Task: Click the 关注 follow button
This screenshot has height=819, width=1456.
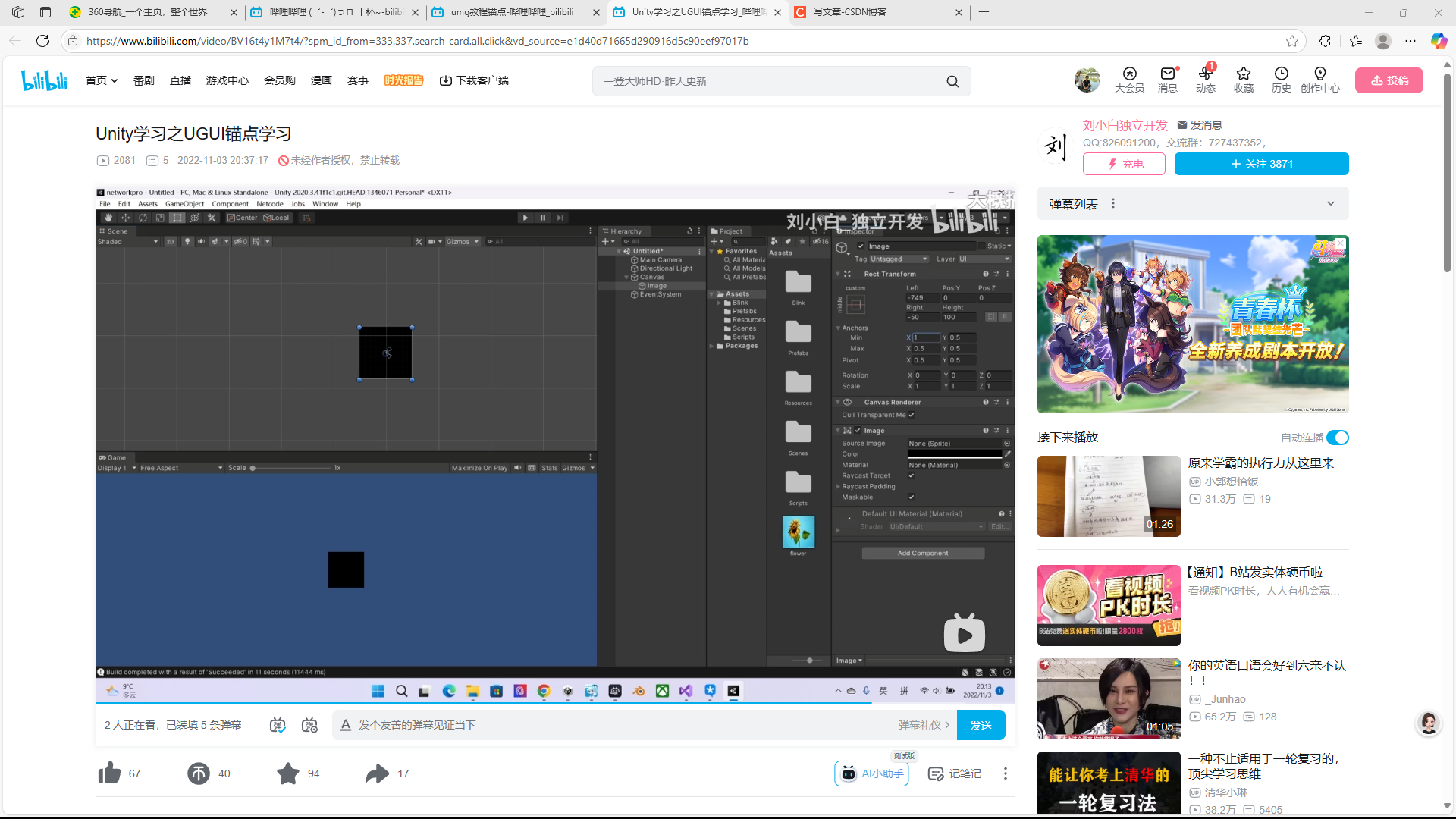Action: coord(1261,164)
